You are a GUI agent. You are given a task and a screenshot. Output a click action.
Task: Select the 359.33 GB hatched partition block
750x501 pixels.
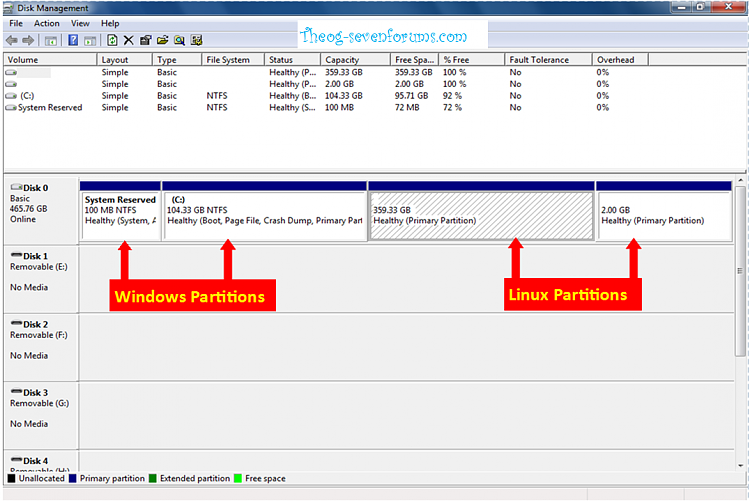482,211
